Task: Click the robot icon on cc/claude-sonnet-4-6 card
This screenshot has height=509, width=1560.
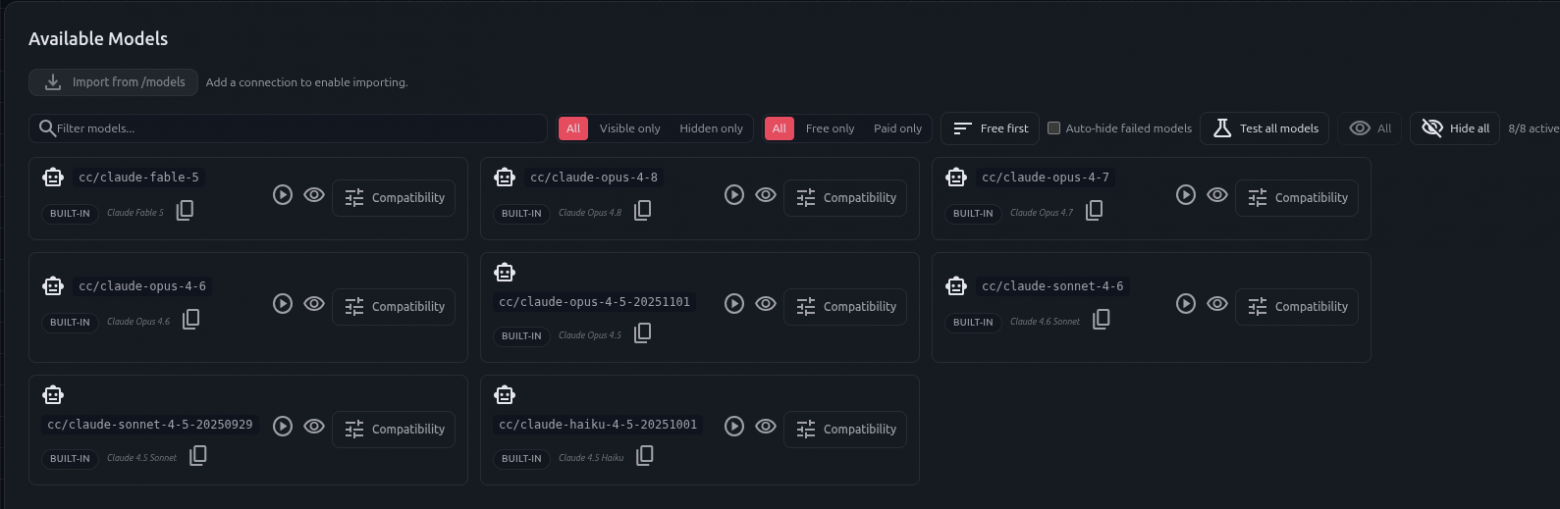Action: click(957, 287)
